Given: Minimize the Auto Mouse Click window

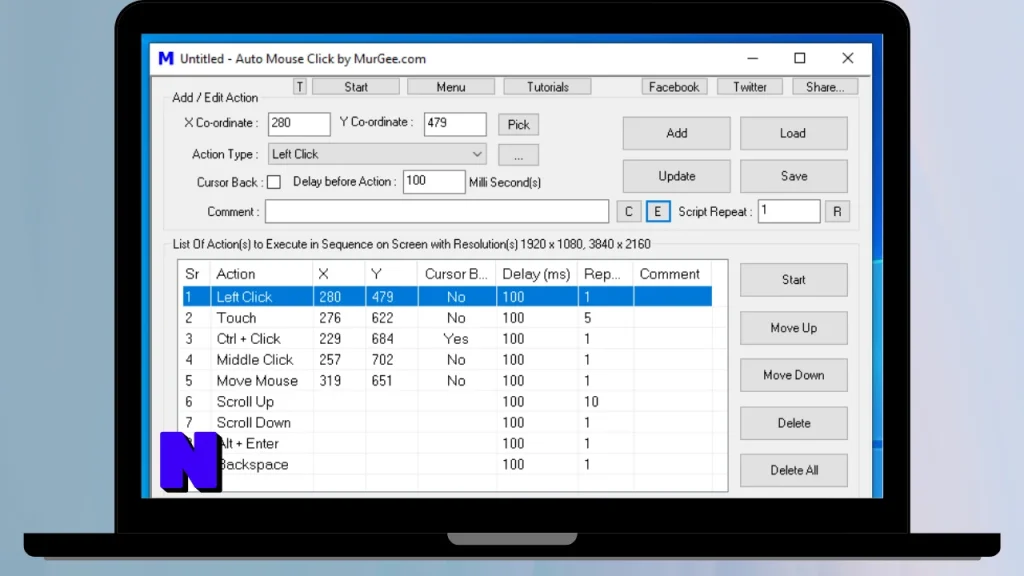Looking at the screenshot, I should pyautogui.click(x=753, y=58).
